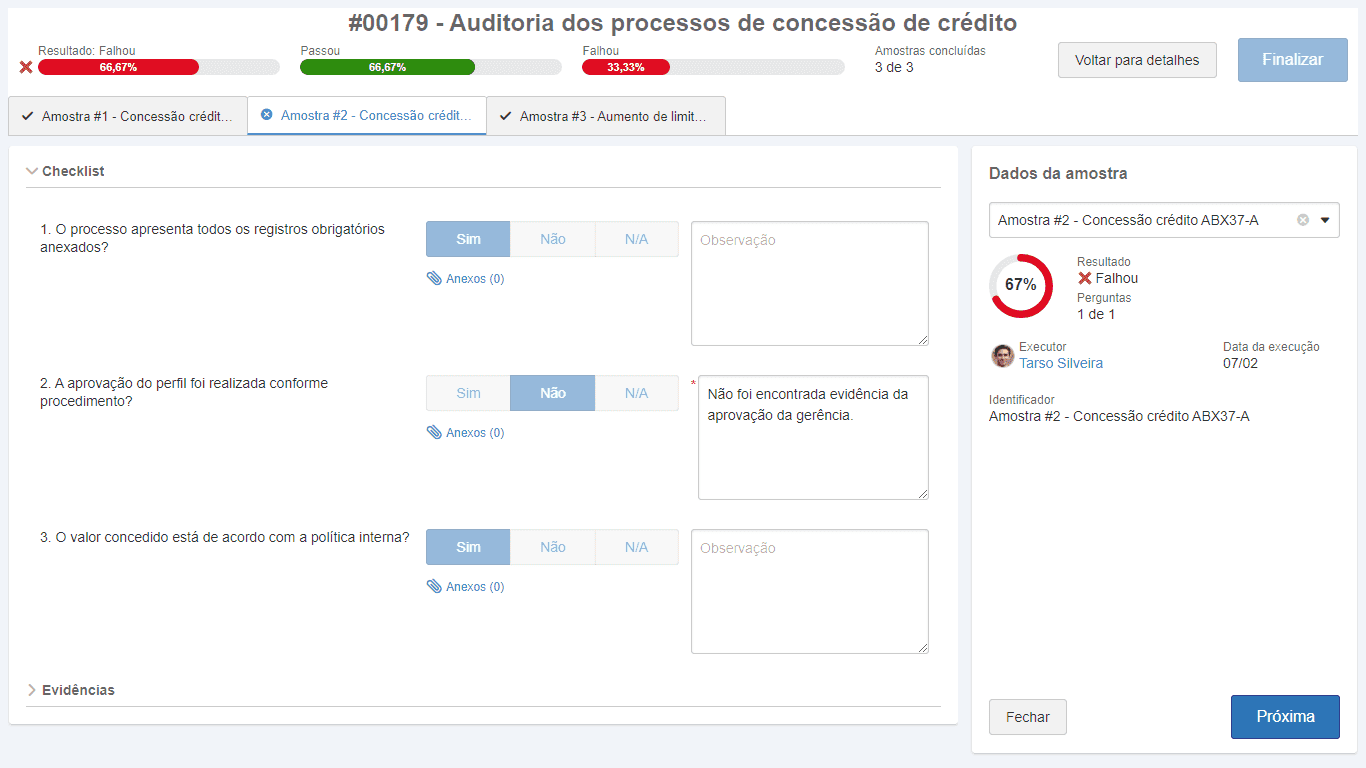Click the blue X circle icon on Amostra #2 tab
This screenshot has width=1366, height=768.
(266, 115)
